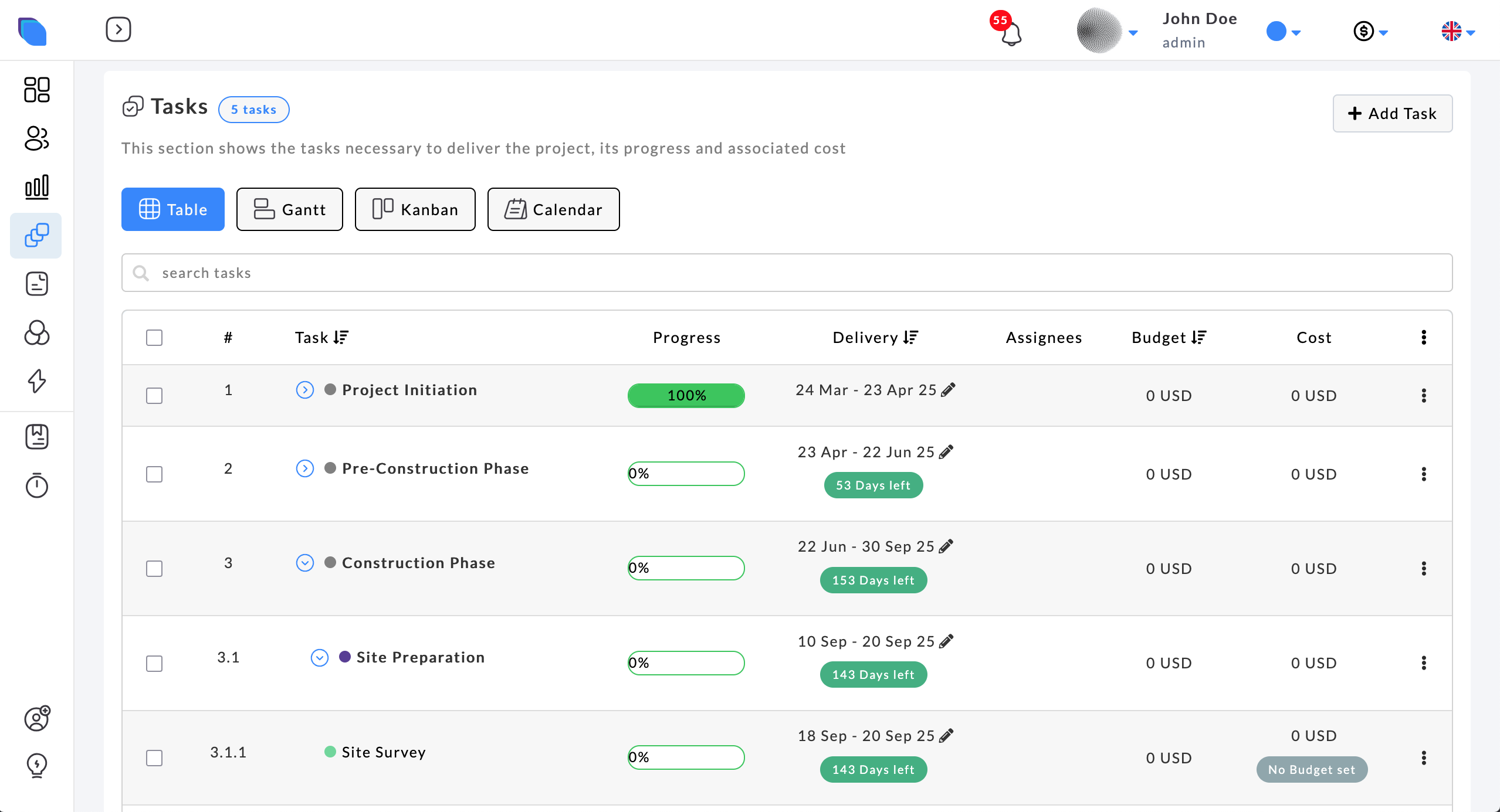
Task: Toggle the select-all checkbox in header
Action: tap(154, 338)
